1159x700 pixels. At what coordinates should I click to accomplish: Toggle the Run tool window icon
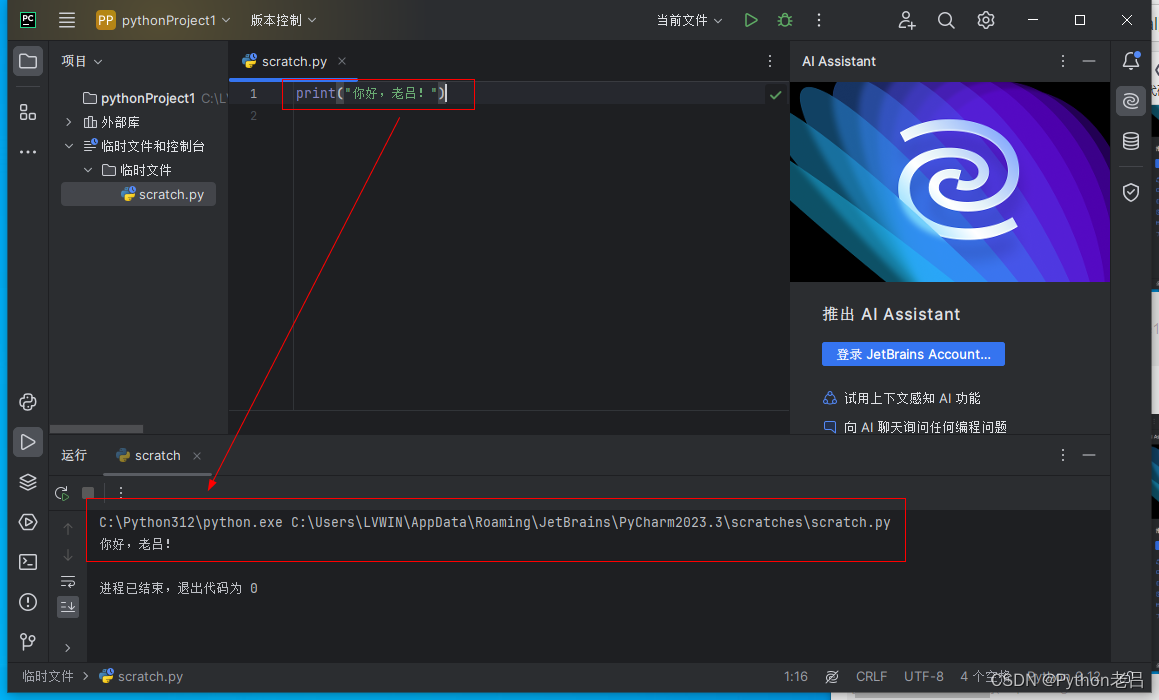(x=28, y=442)
